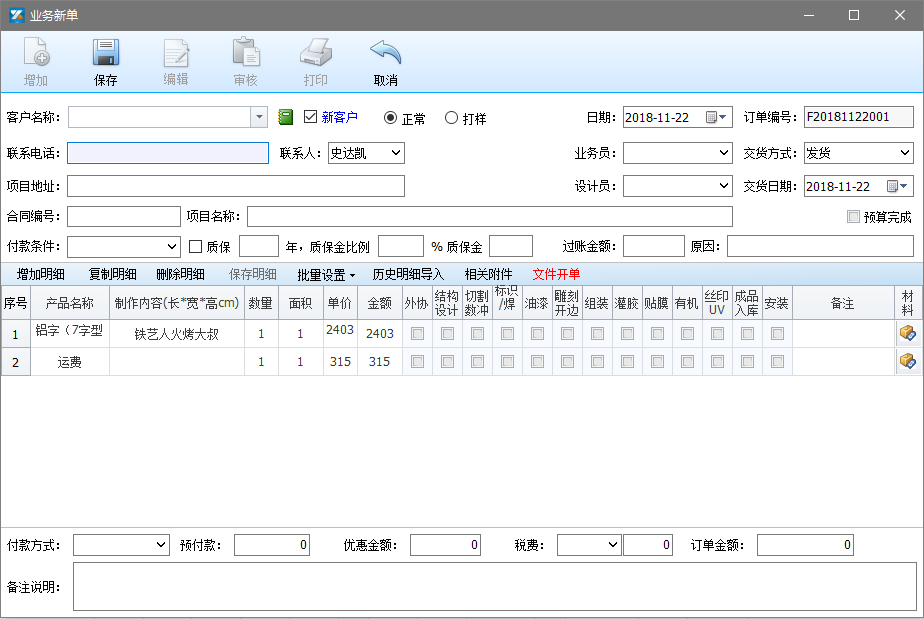Click the Cancel (取消) arrow icon

[x=385, y=54]
